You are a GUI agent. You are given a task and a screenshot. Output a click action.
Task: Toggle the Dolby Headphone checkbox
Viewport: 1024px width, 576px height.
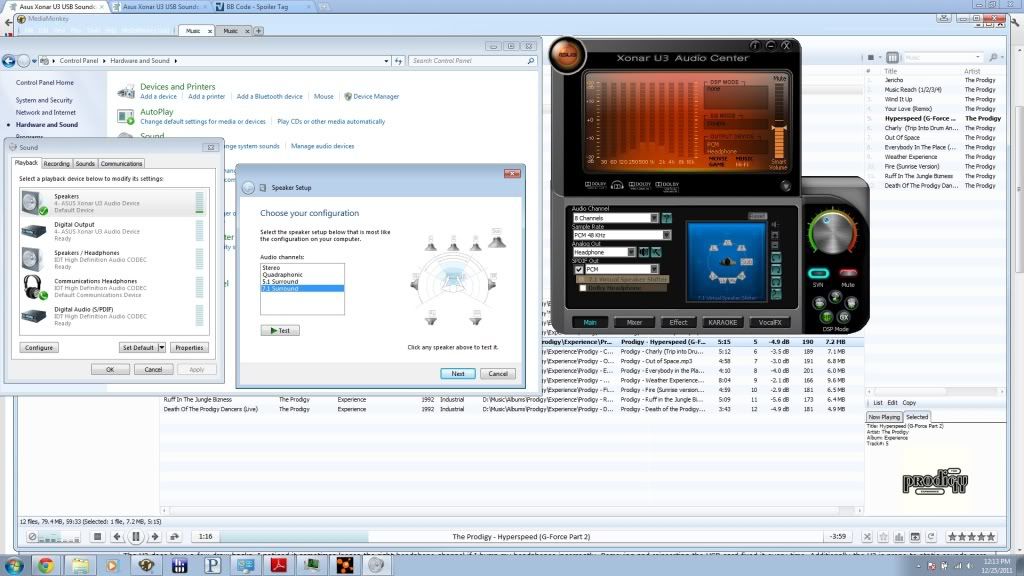point(582,288)
